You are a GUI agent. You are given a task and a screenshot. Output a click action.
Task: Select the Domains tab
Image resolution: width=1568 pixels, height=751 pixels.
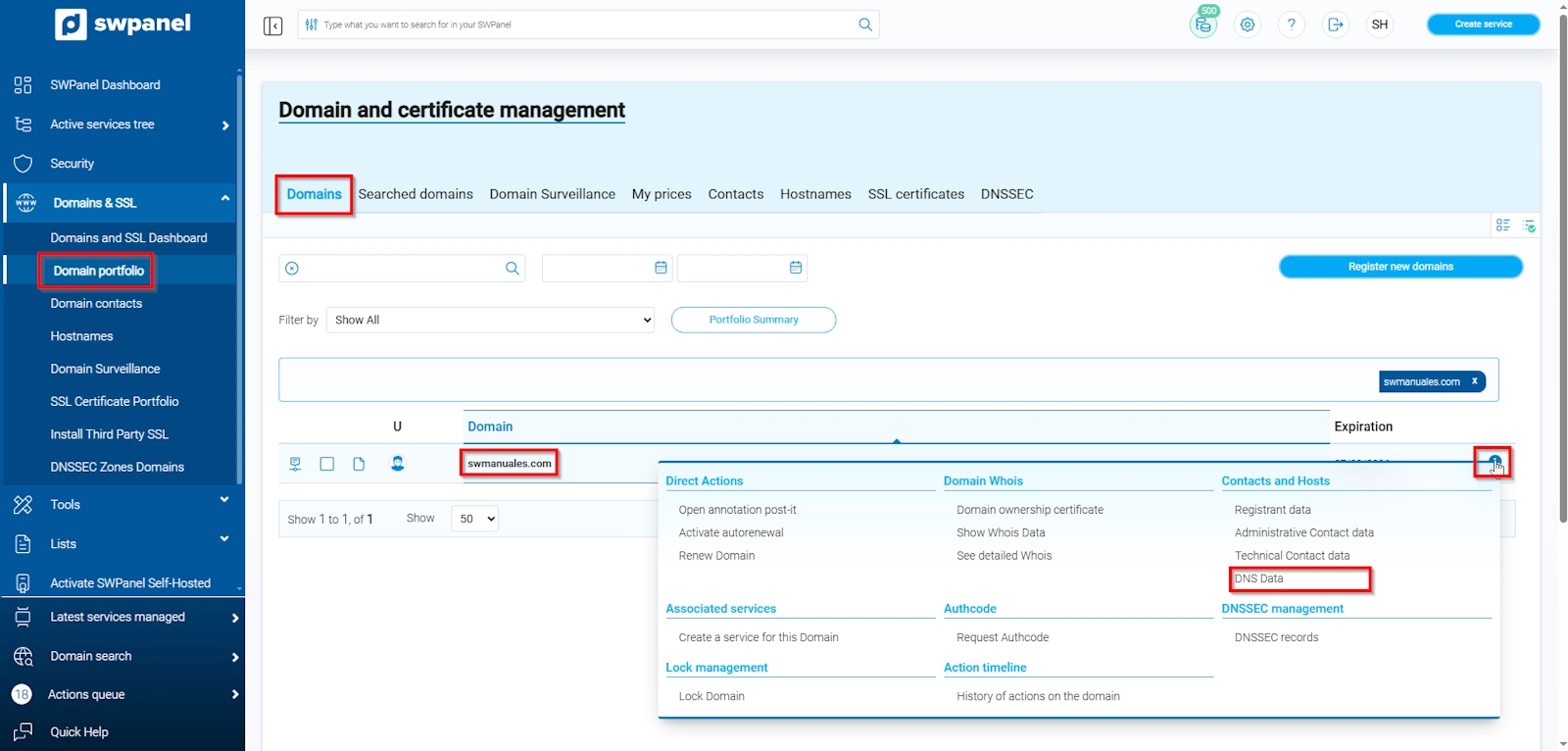(315, 194)
